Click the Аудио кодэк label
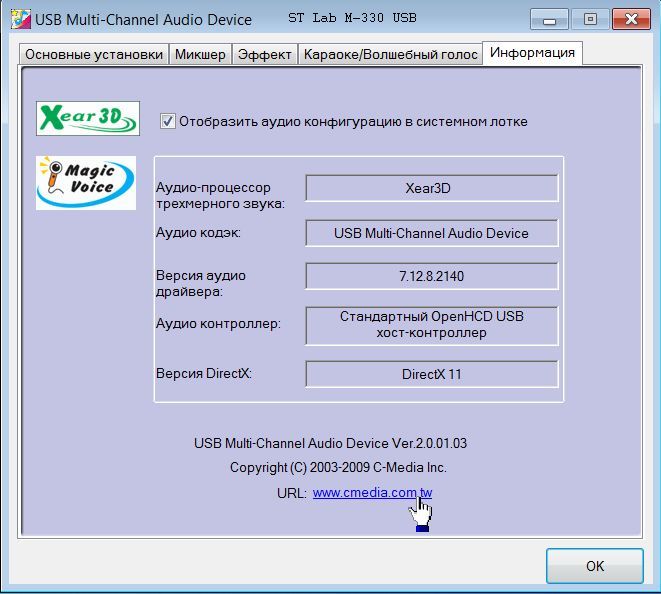The width and height of the screenshot is (661, 594). pyautogui.click(x=198, y=232)
